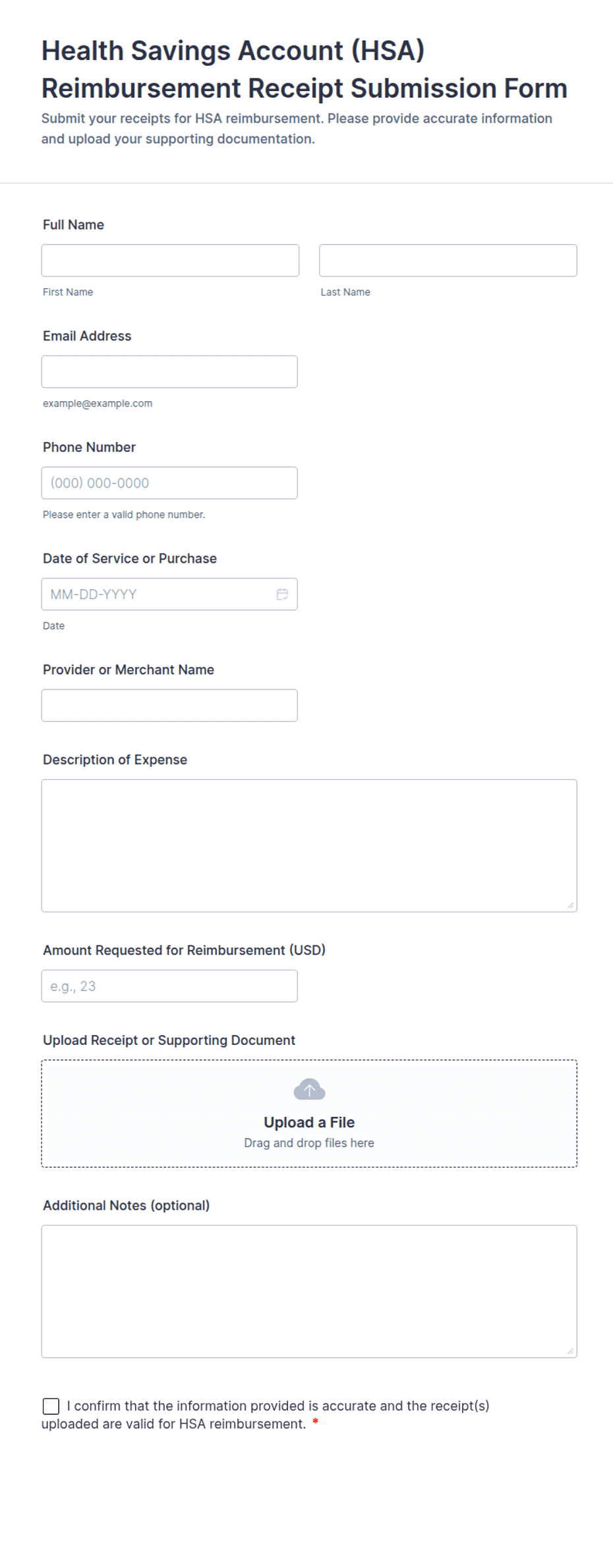
Task: Check the HSA accuracy confirmation checkbox
Action: (51, 1406)
